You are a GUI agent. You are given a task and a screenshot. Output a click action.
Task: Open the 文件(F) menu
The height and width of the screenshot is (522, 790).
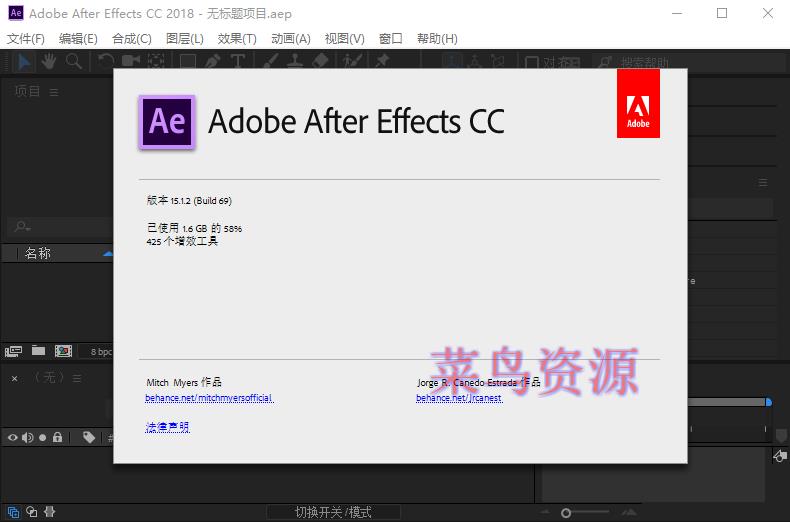pyautogui.click(x=26, y=39)
